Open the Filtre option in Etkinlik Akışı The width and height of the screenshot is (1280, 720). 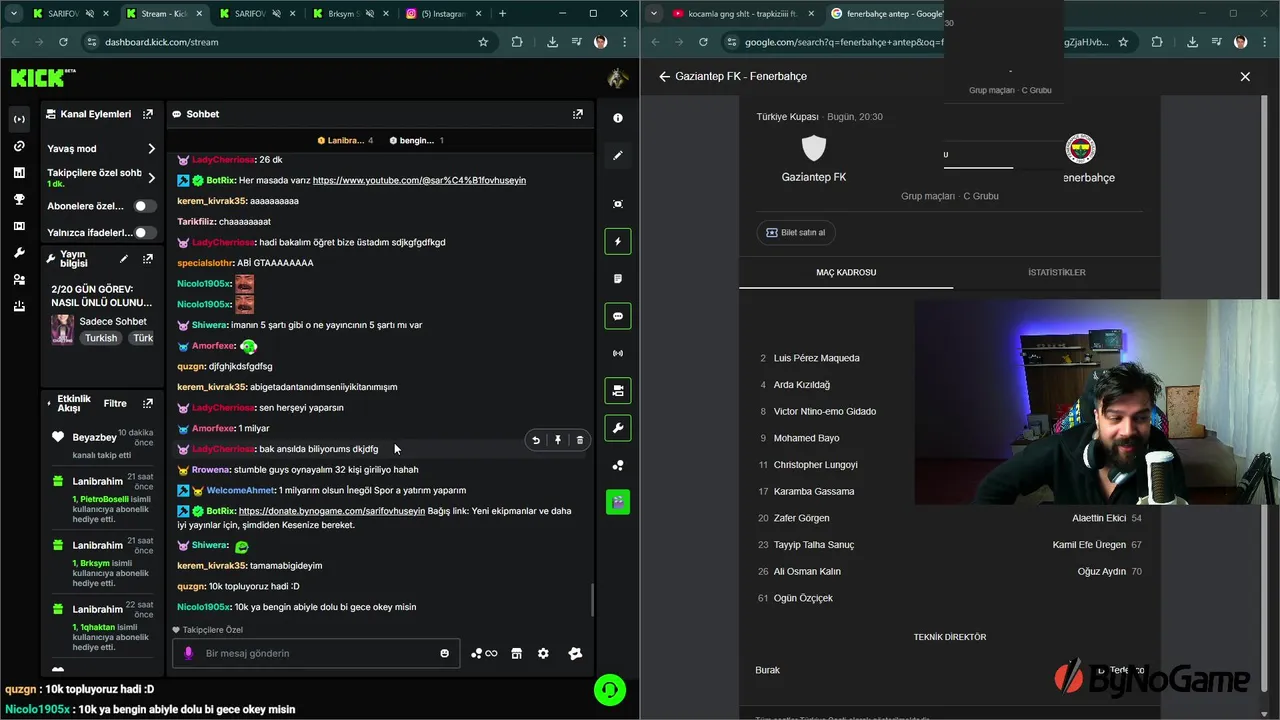[115, 404]
